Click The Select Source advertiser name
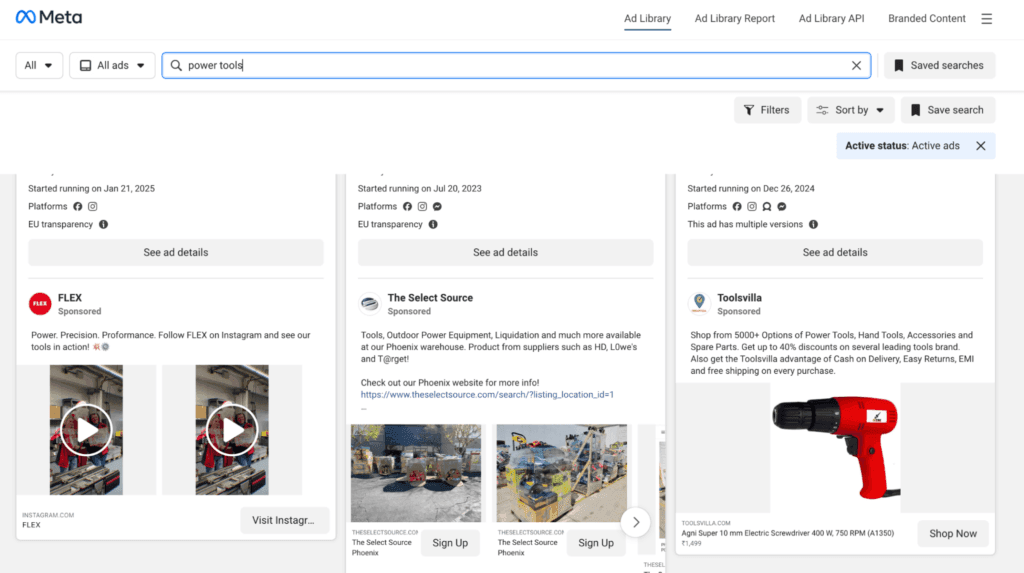This screenshot has height=573, width=1024. pyautogui.click(x=430, y=298)
